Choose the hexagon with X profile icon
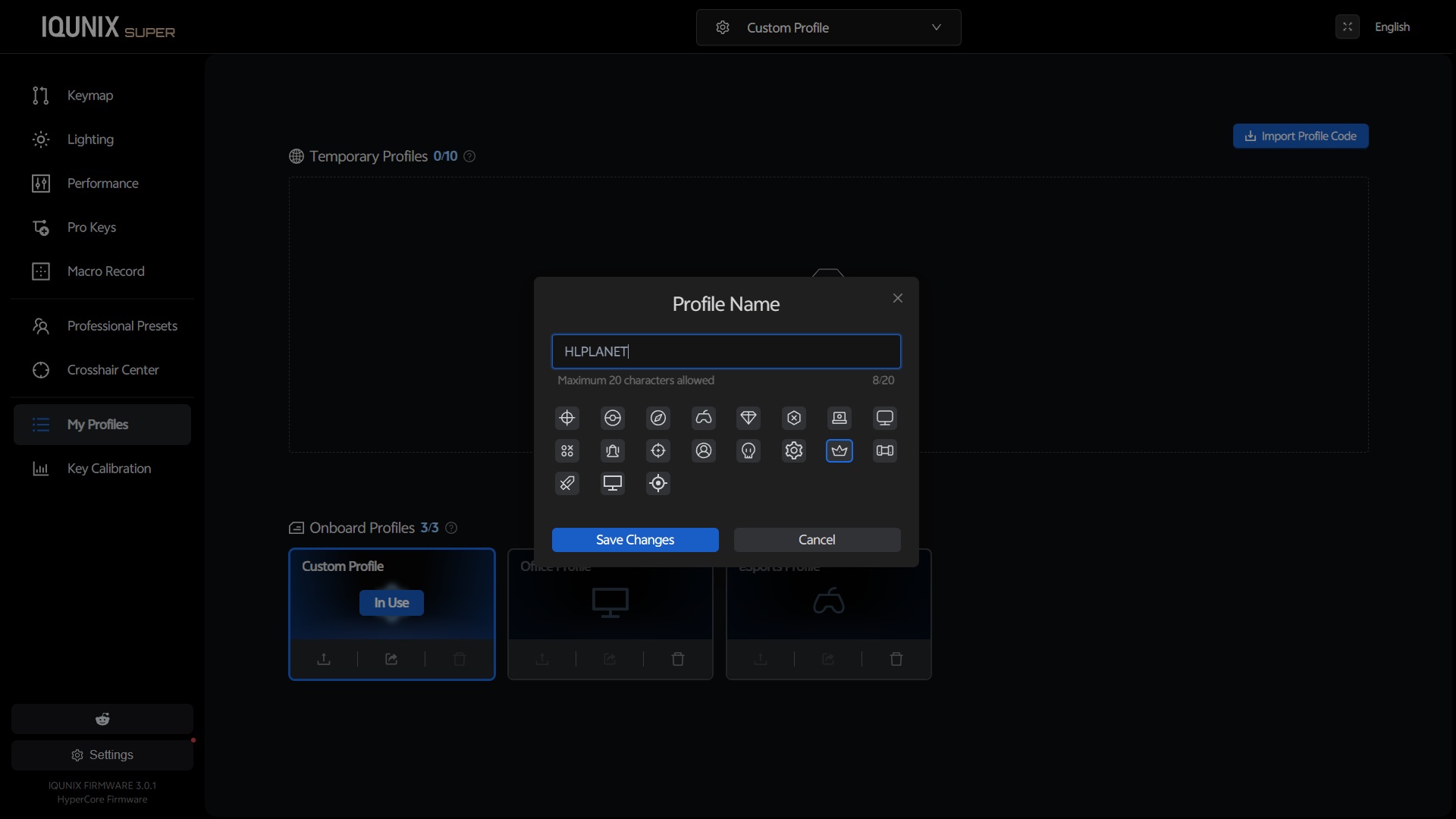 point(794,418)
